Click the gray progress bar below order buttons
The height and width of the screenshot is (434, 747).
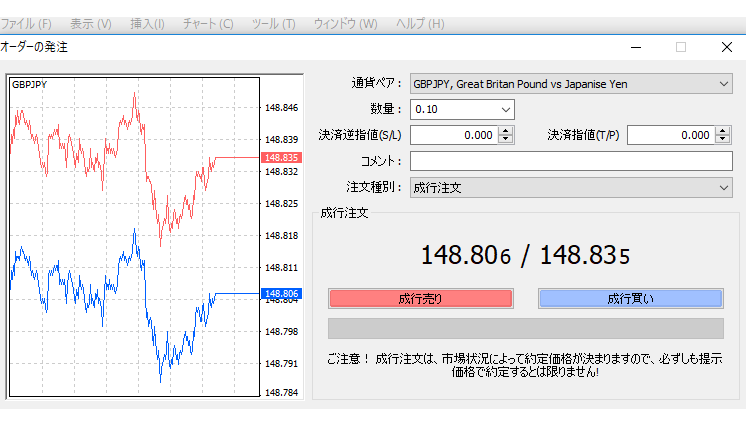(525, 329)
